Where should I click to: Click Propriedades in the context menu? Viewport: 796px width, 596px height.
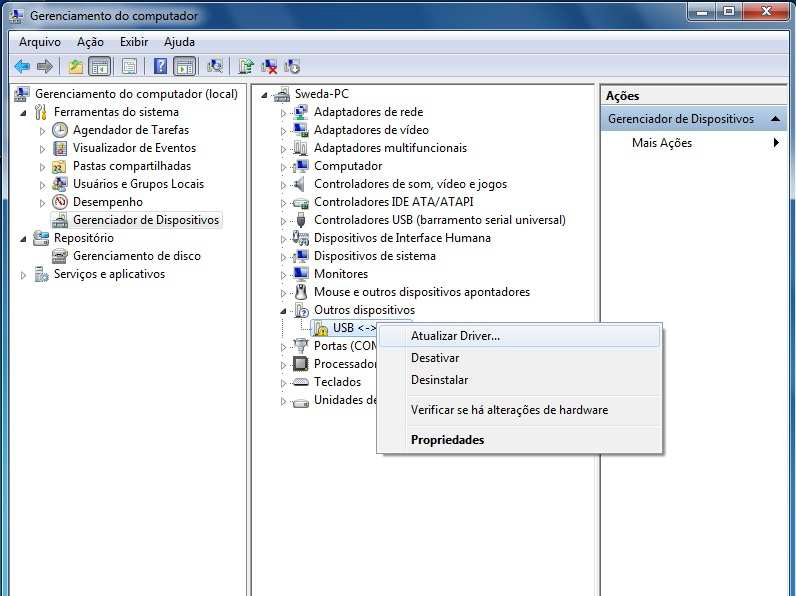pyautogui.click(x=447, y=440)
